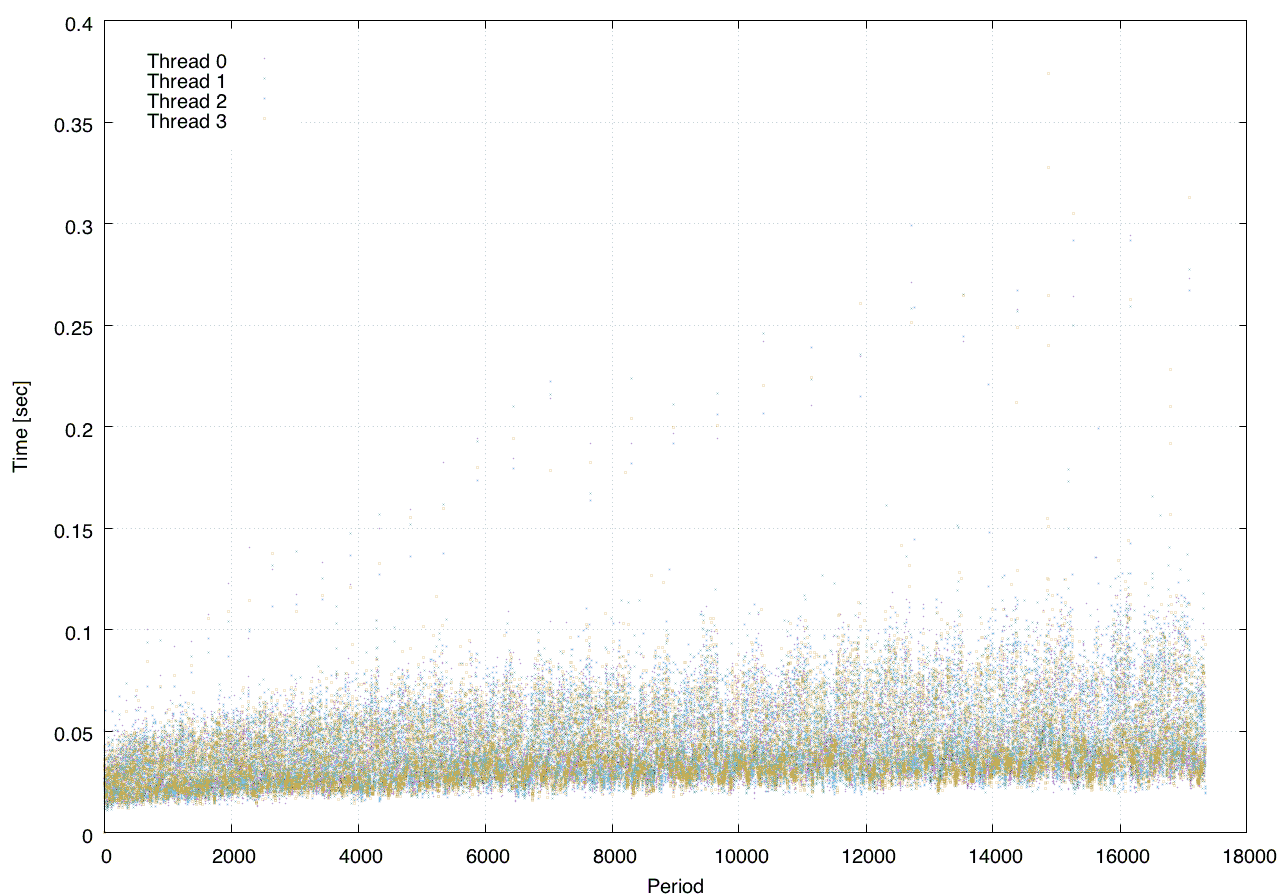Click the 'Thread 0' legend entry

(187, 61)
